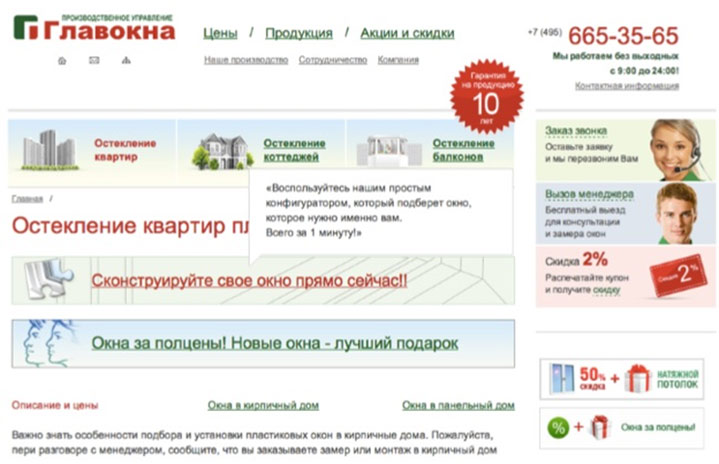
Task: Open Наше производство submenu link
Action: [246, 60]
